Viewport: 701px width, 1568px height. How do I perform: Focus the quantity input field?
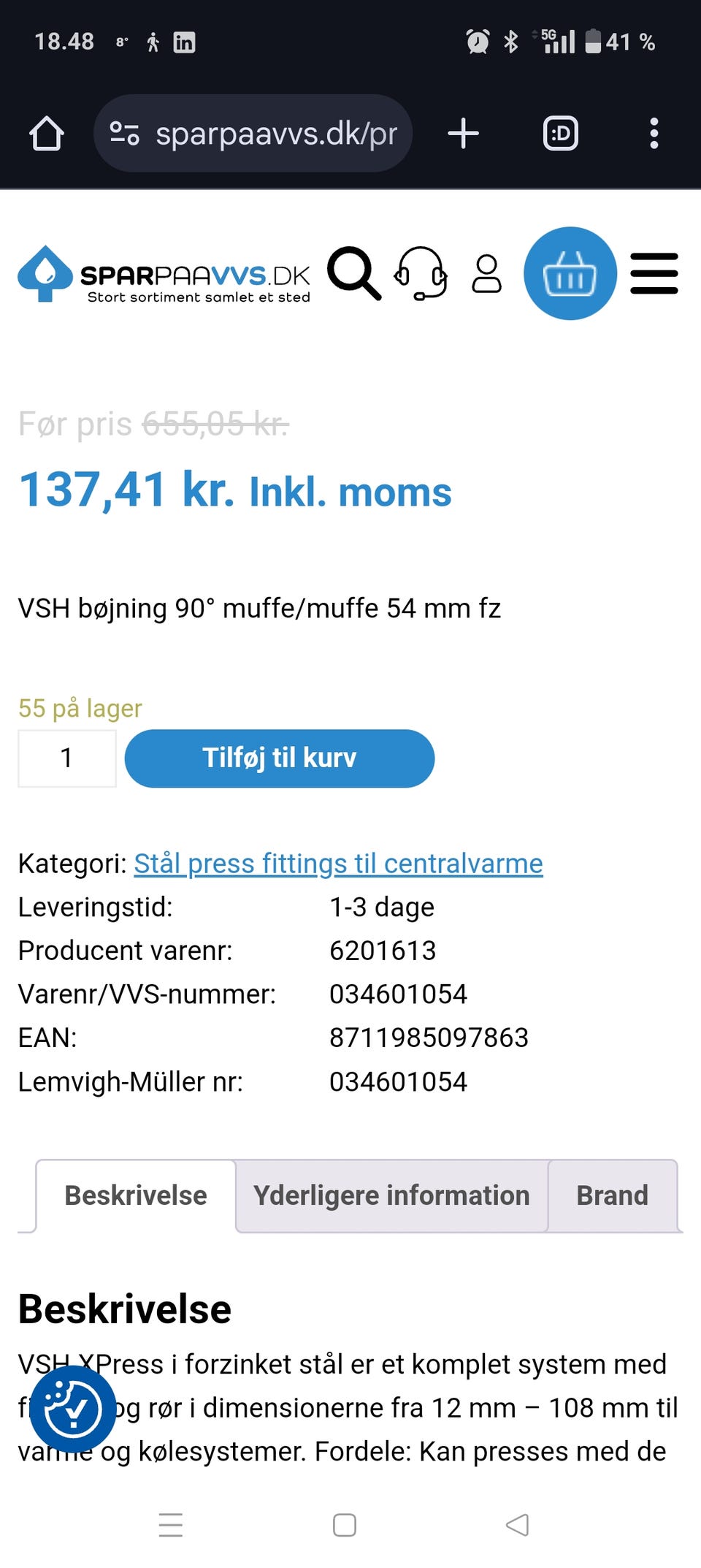67,758
